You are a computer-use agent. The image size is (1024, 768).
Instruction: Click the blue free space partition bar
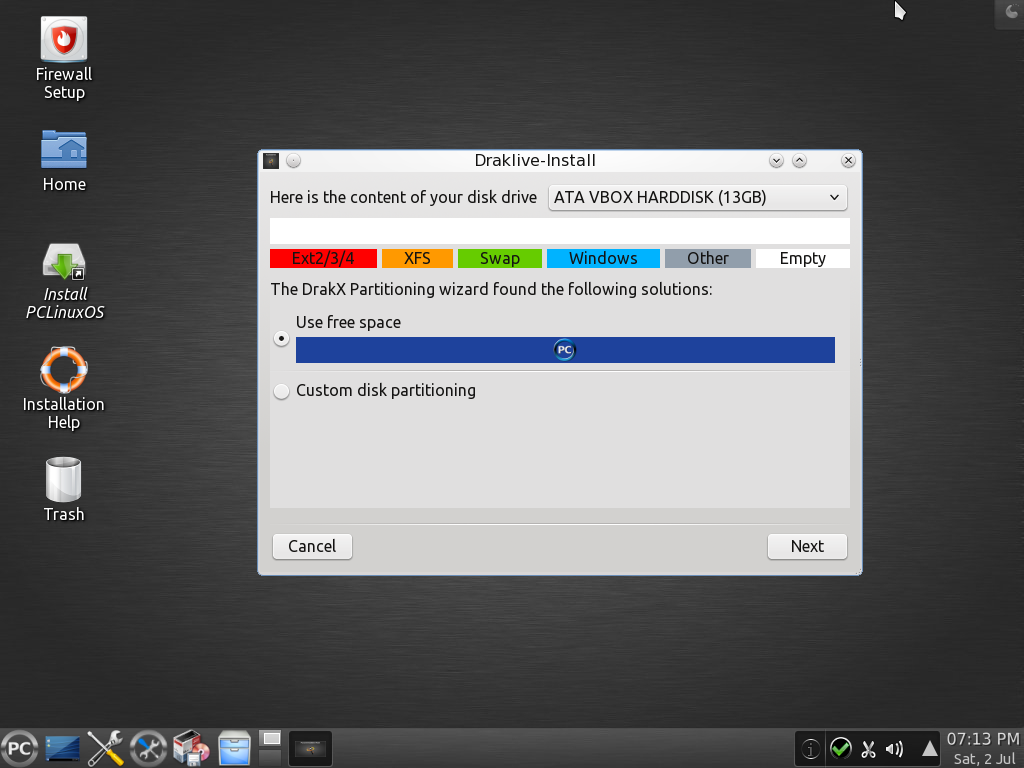[x=565, y=350]
